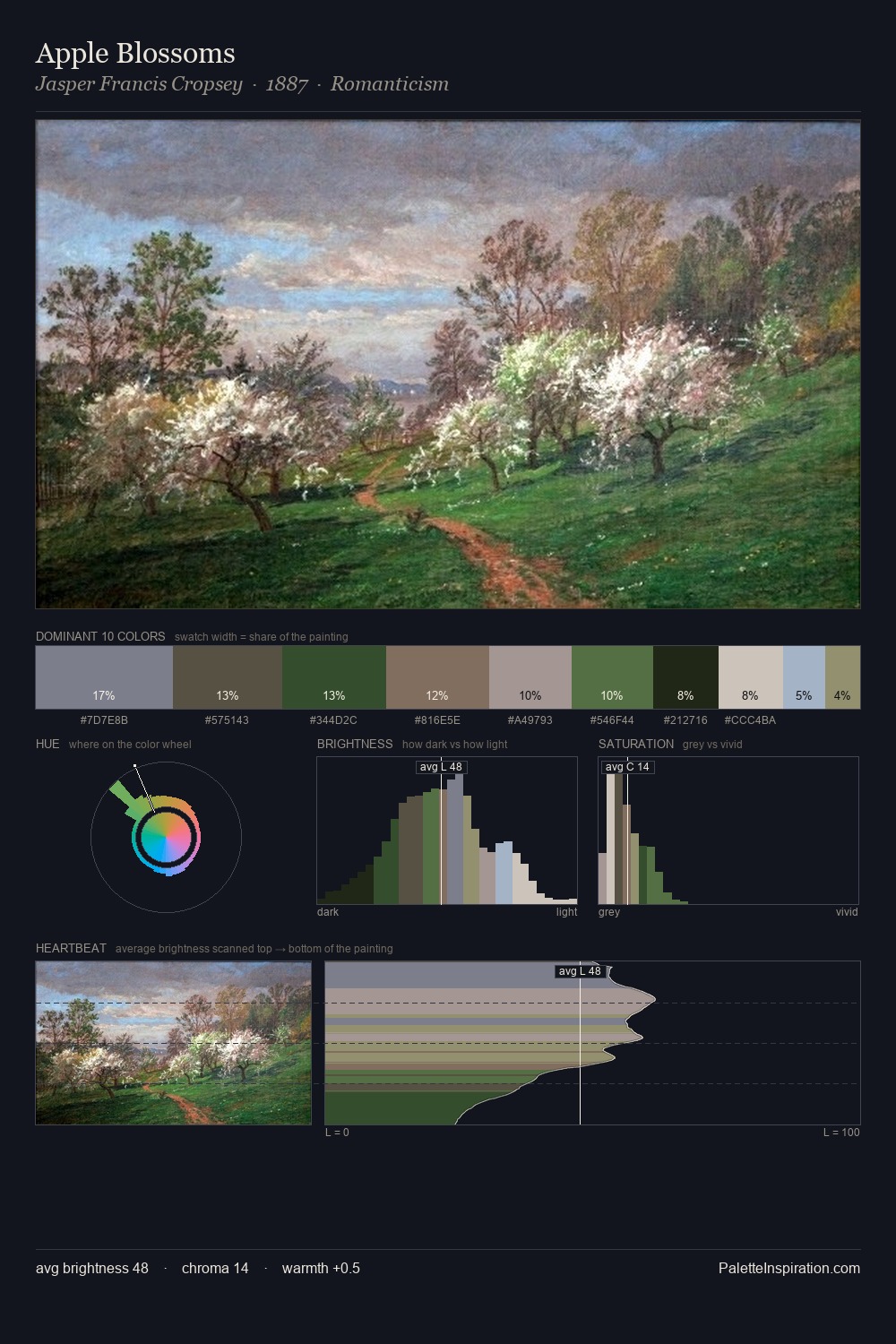Image resolution: width=896 pixels, height=1344 pixels.
Task: Choose the 8% pale beige swatch #CCC4BA
Action: pos(751,677)
